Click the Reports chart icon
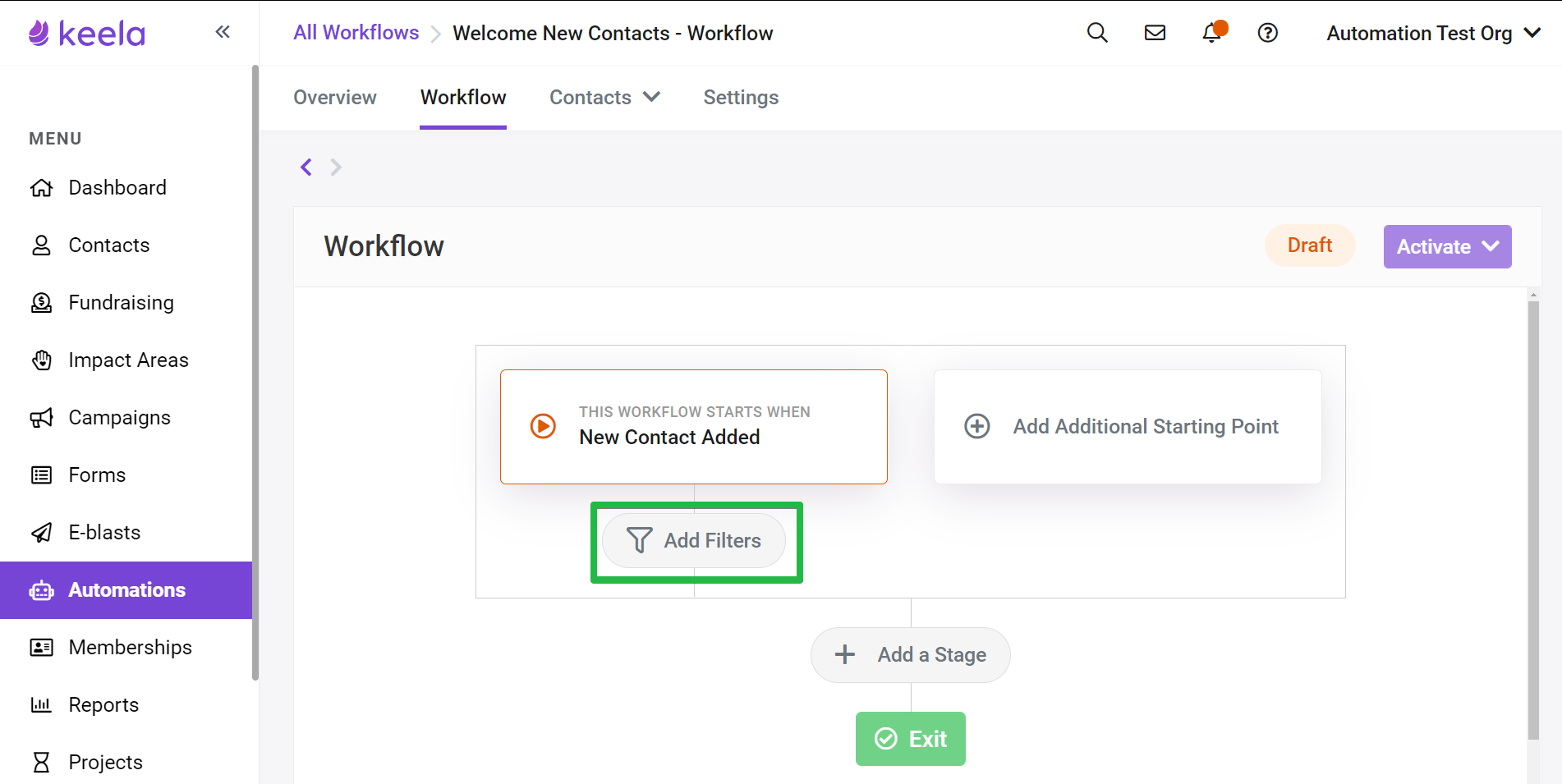The image size is (1562, 784). pyautogui.click(x=42, y=705)
